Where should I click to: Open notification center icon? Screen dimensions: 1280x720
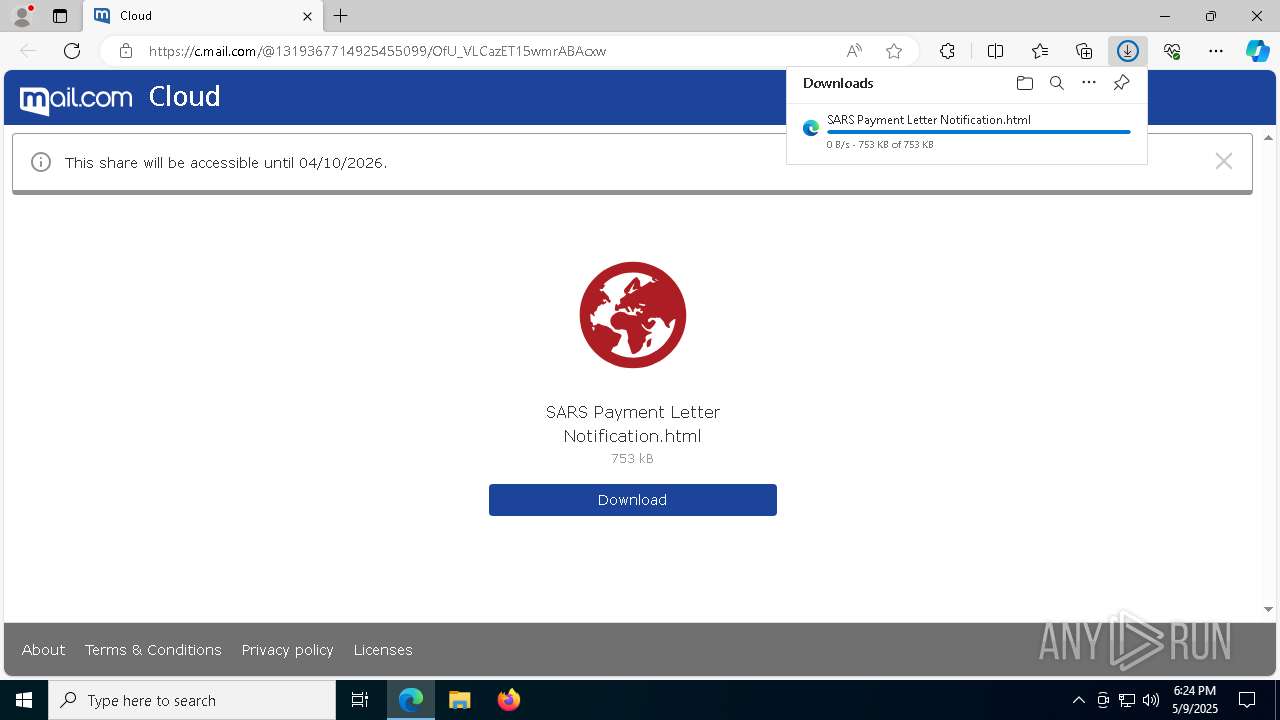coord(1247,700)
